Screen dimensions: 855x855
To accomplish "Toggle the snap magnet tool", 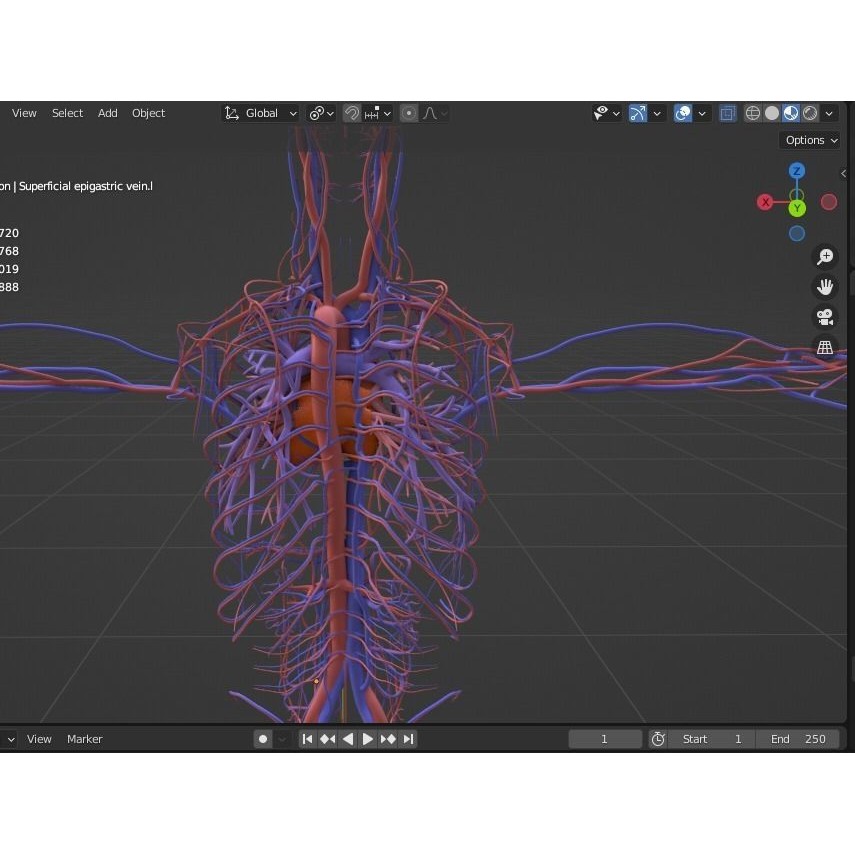I will (x=352, y=112).
